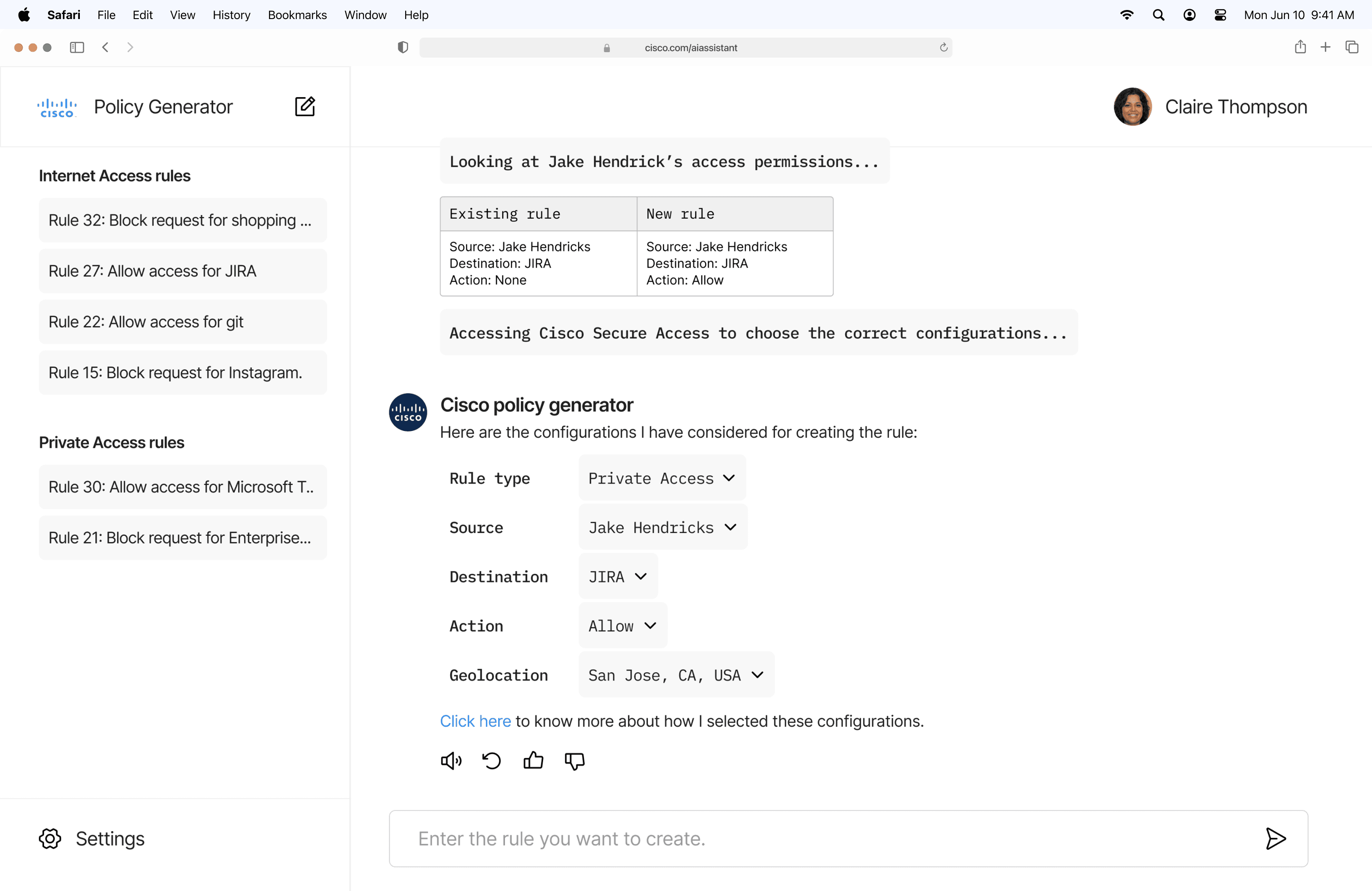
Task: Click the 'Cisco policy generator' heading
Action: (x=536, y=405)
